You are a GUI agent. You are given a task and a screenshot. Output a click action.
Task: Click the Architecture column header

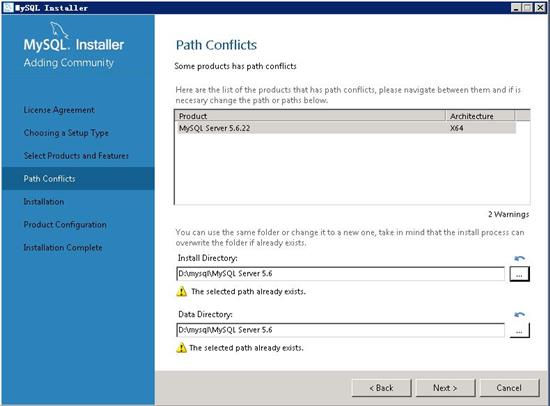480,116
